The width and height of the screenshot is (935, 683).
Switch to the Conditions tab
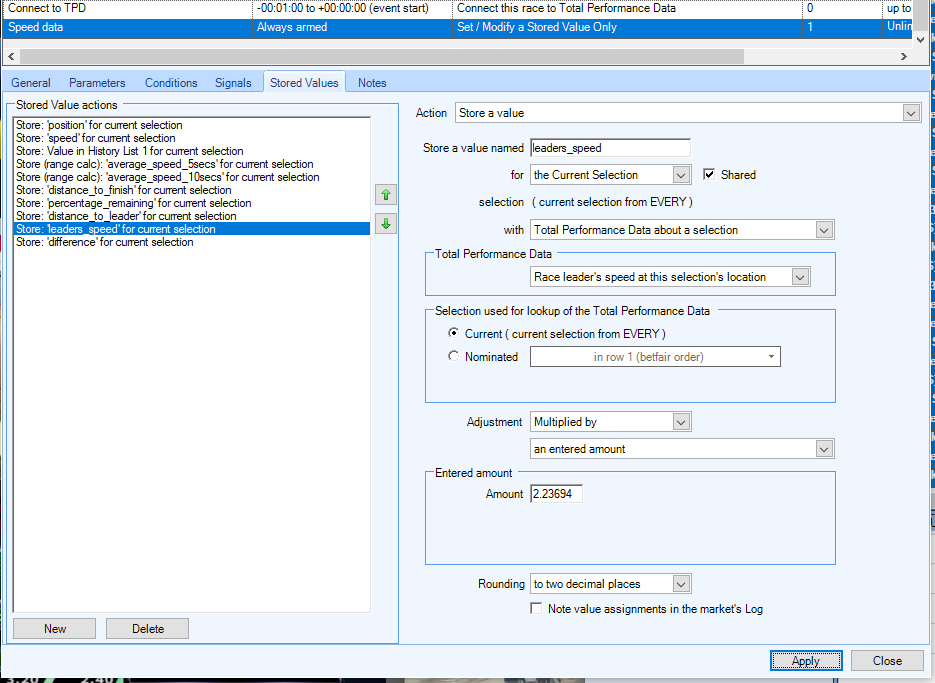click(x=171, y=83)
